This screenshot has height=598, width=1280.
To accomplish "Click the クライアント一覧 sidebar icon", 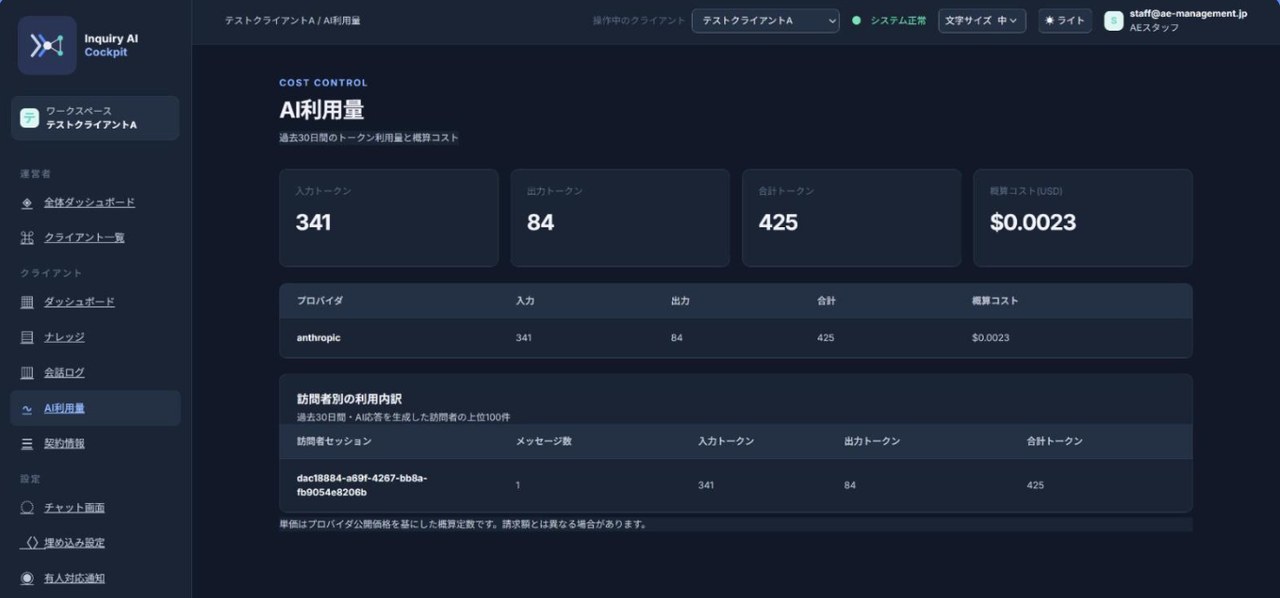I will coord(27,238).
